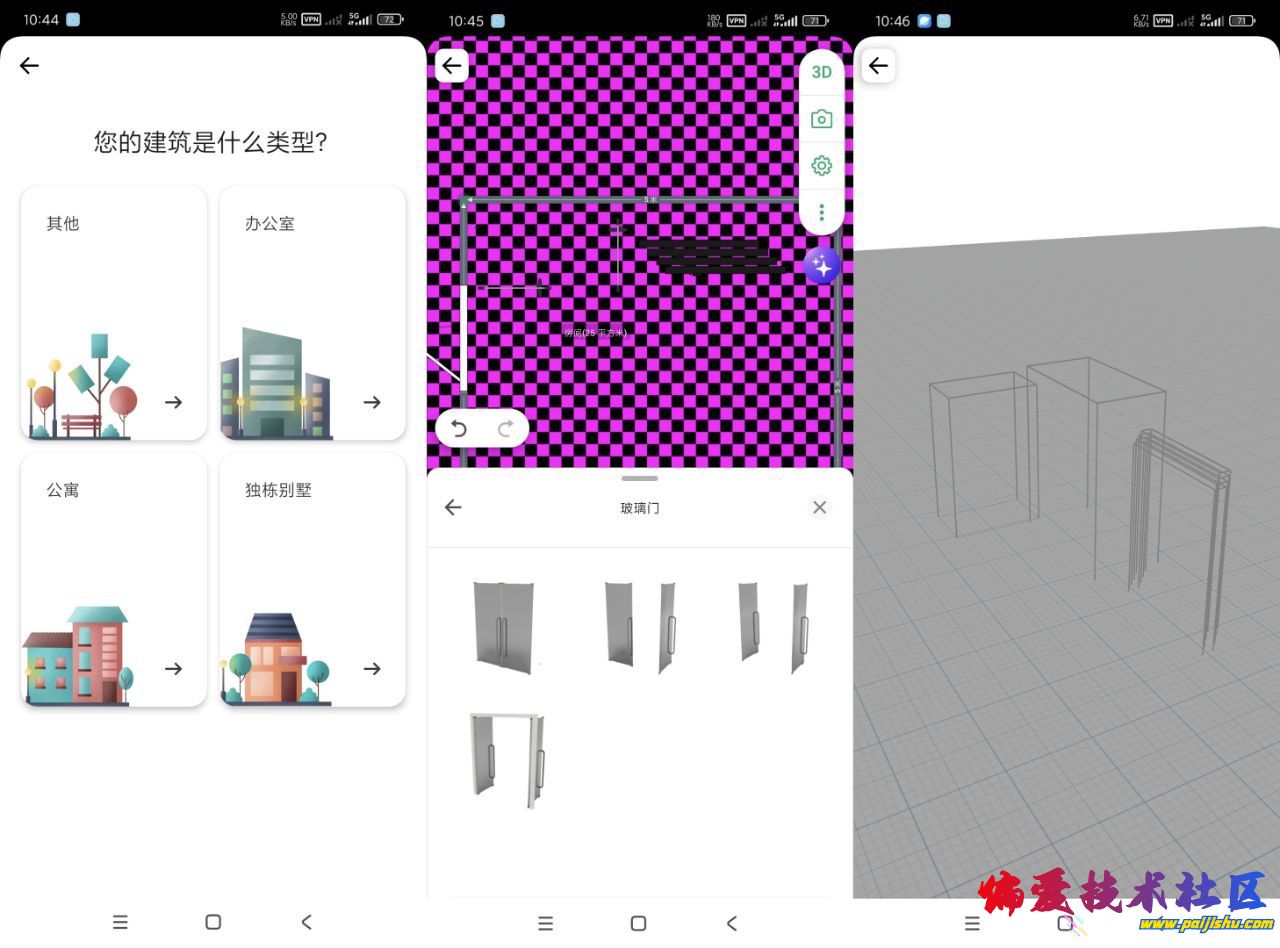1280x948 pixels.
Task: Tap back arrow above the checkered floor plan
Action: pos(452,66)
